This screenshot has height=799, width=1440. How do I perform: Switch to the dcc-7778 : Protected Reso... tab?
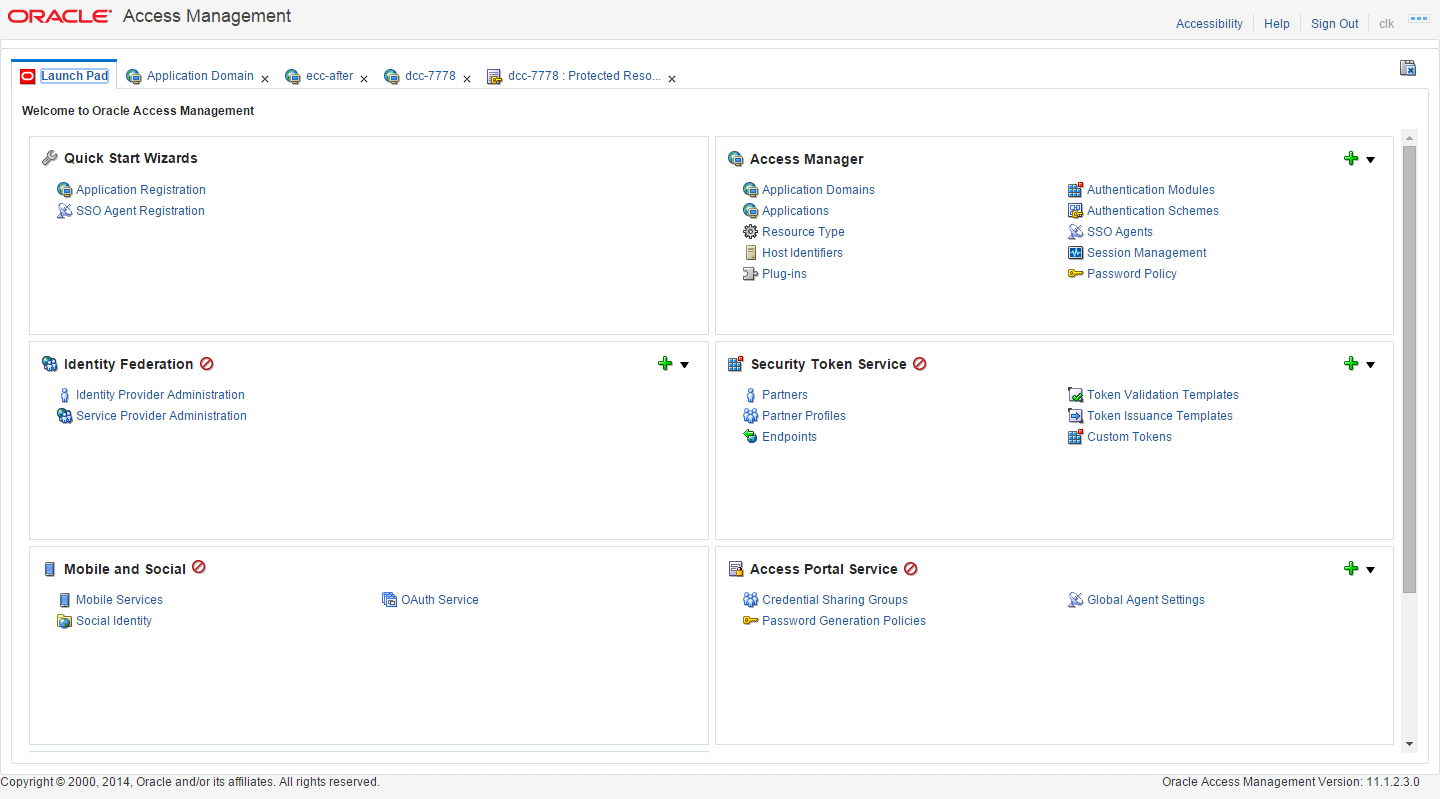[584, 76]
